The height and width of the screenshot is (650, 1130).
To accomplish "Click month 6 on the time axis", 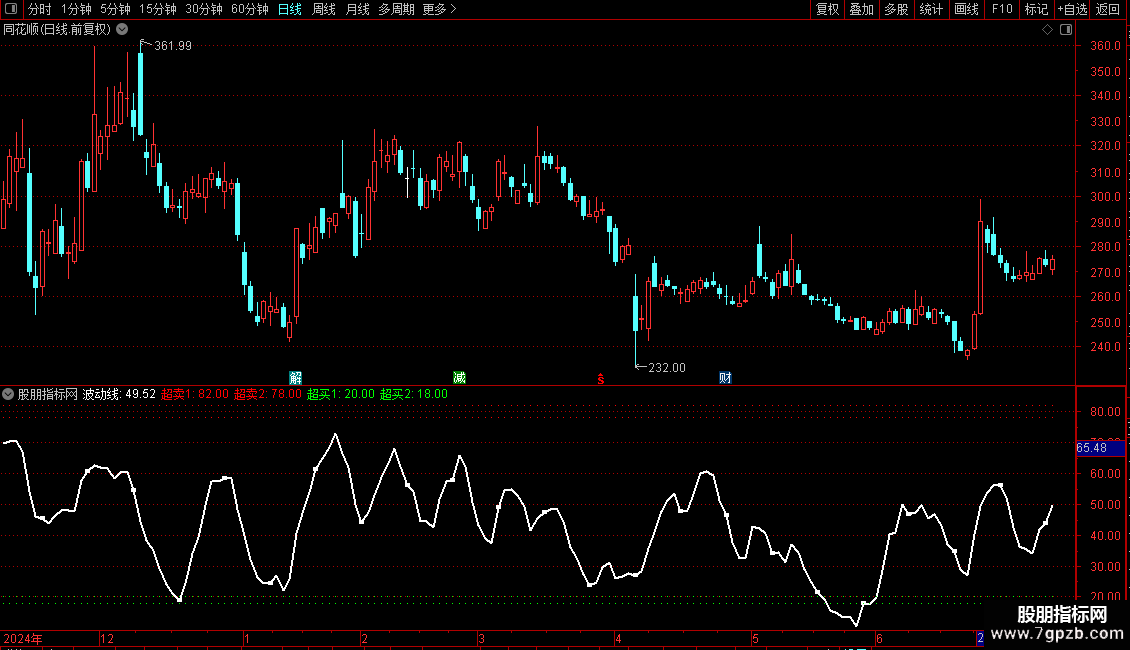I will 879,638.
